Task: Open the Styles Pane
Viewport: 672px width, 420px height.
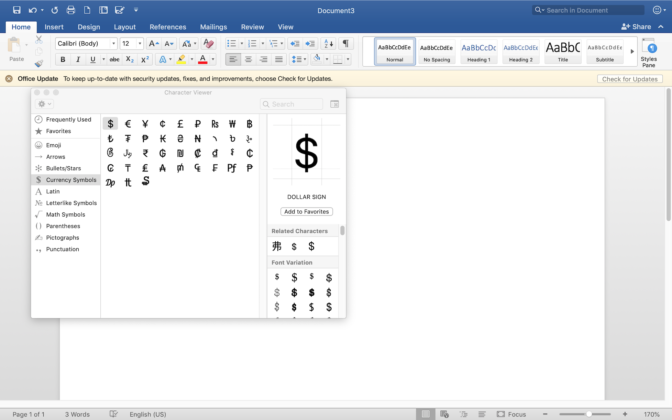Action: [x=648, y=53]
